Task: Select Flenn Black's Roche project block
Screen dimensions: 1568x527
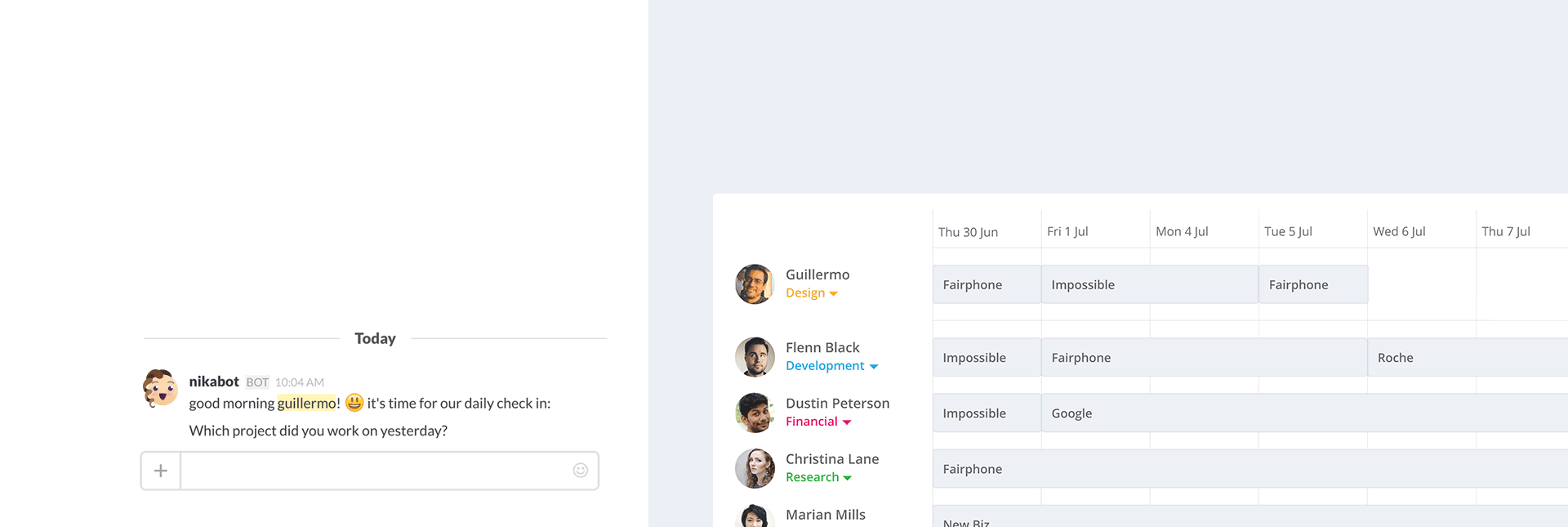Action: point(1468,357)
